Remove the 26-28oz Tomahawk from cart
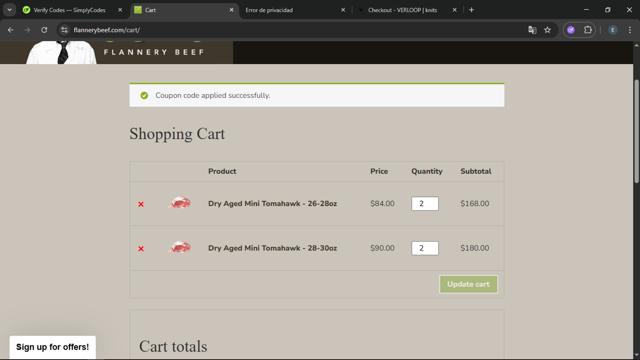Image resolution: width=640 pixels, height=360 pixels. pos(141,204)
